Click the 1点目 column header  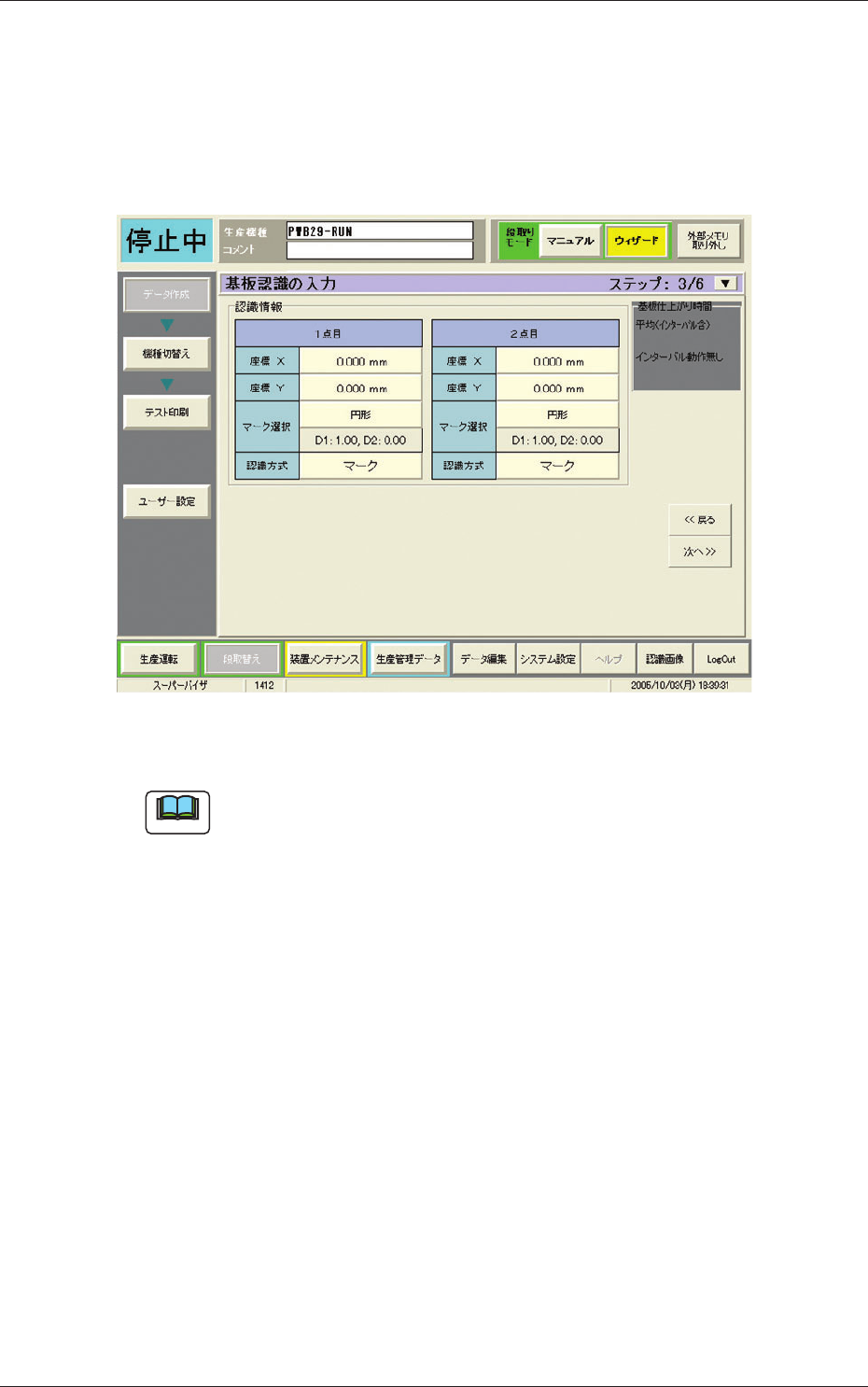[329, 333]
